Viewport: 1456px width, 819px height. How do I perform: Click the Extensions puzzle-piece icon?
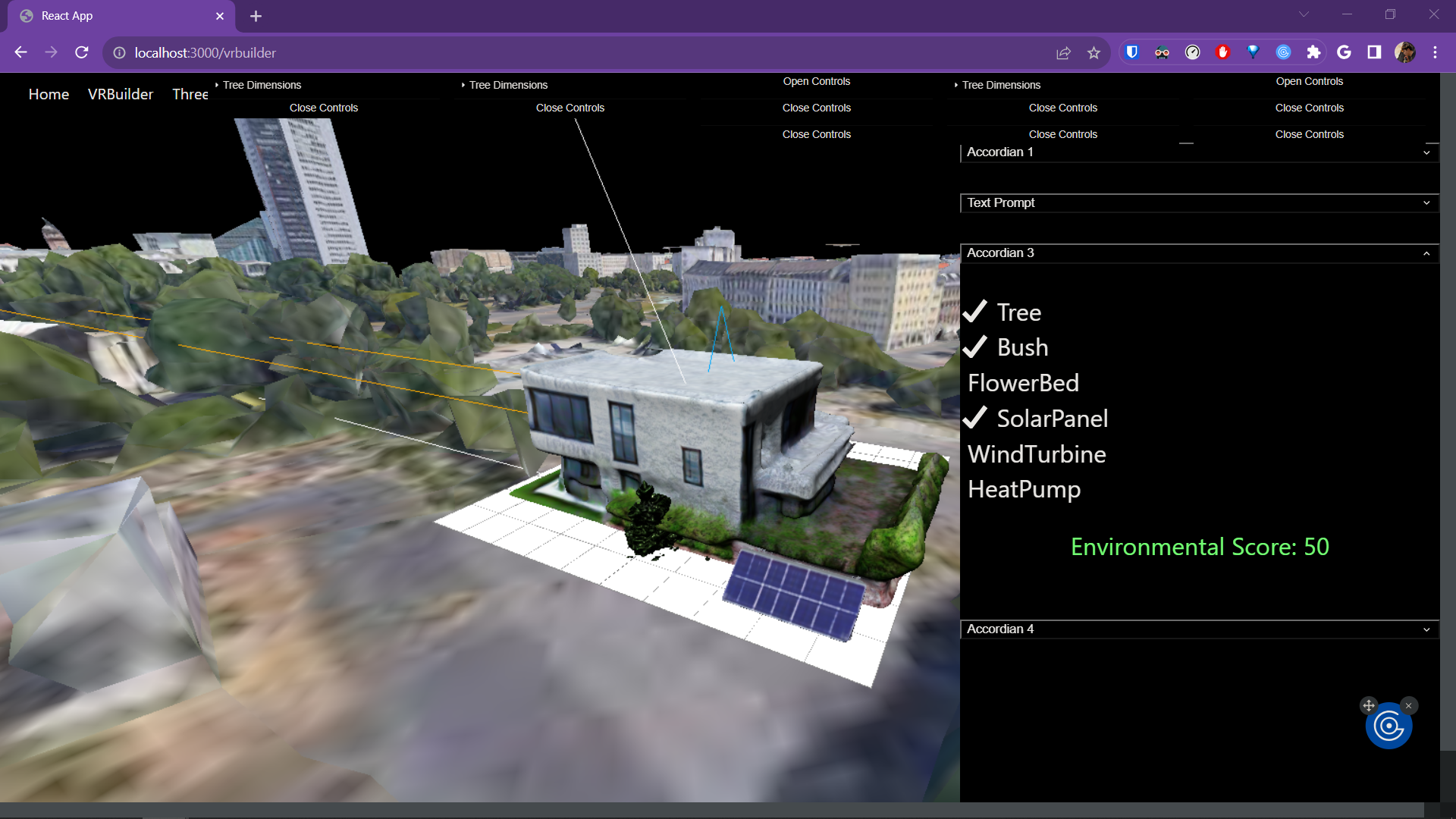pos(1313,52)
